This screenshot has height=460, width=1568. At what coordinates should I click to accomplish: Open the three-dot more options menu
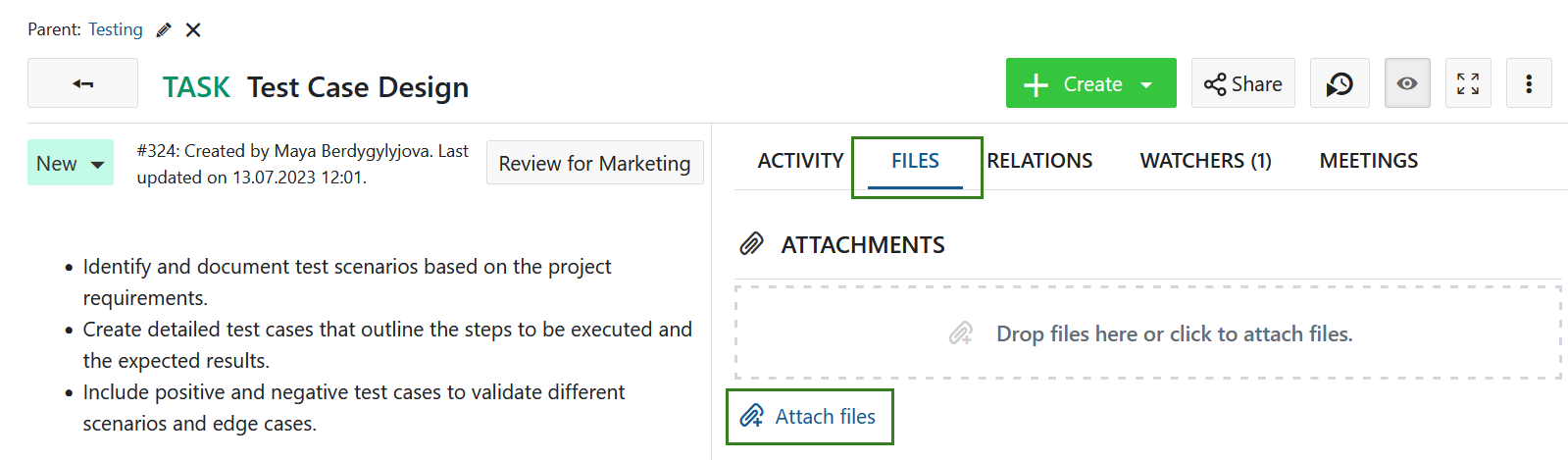click(1529, 83)
